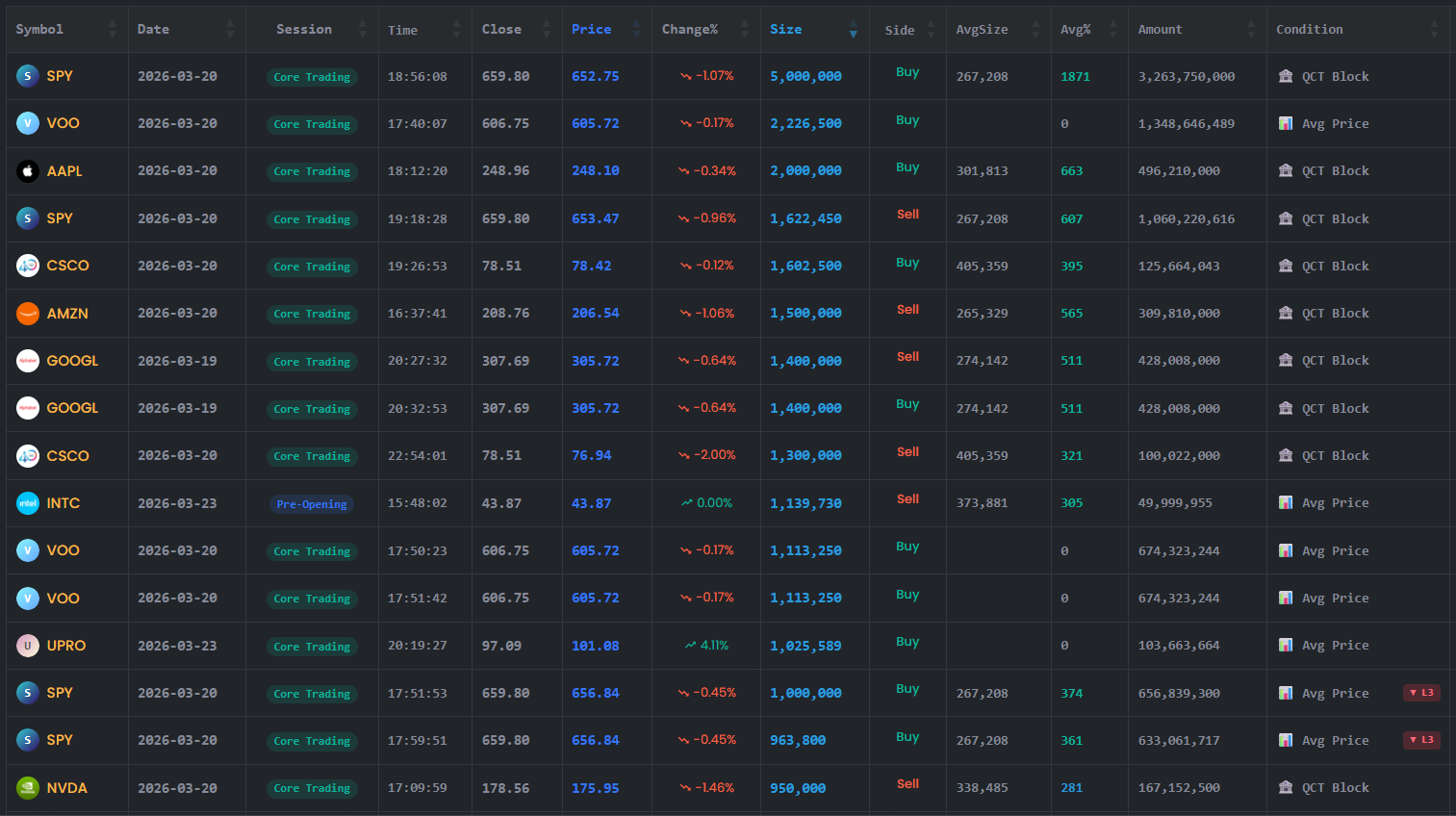Click the Google logo in the 20:27:32 row

pos(28,361)
